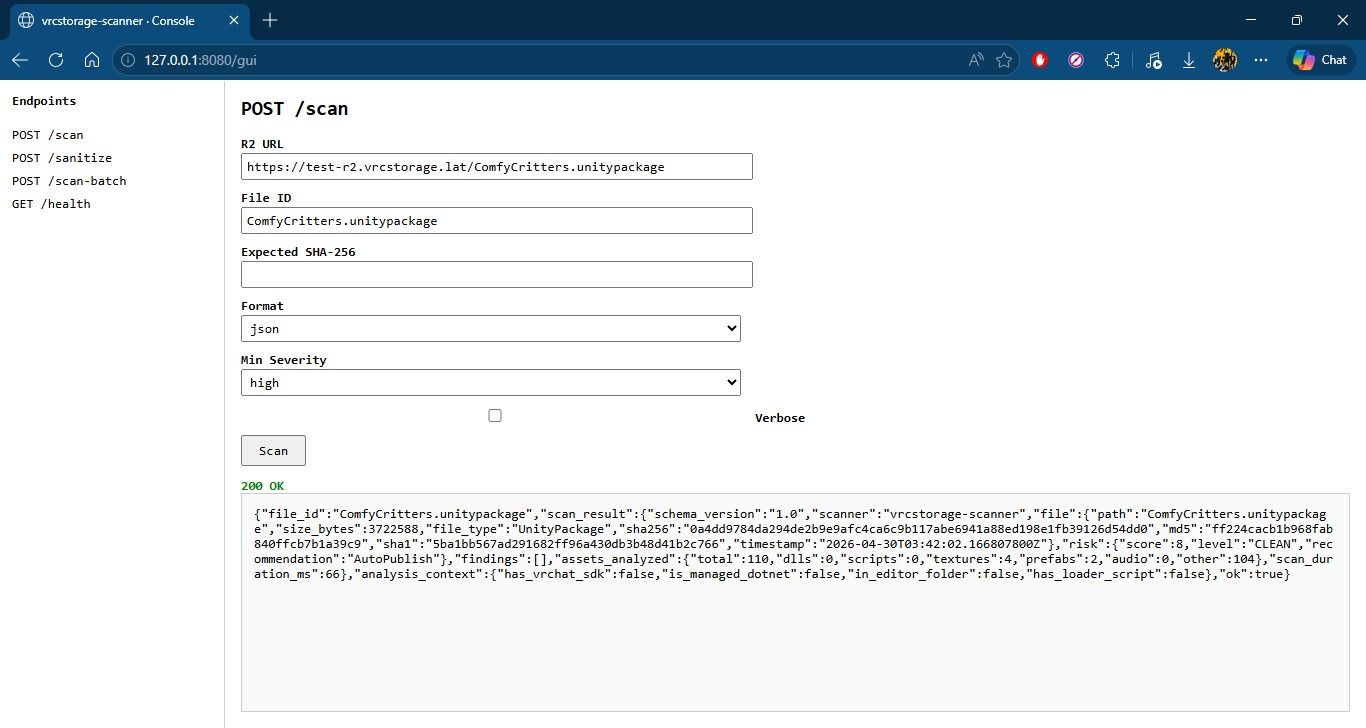This screenshot has height=728, width=1366.
Task: Open the purple blocked-circle extension
Action: pyautogui.click(x=1076, y=60)
